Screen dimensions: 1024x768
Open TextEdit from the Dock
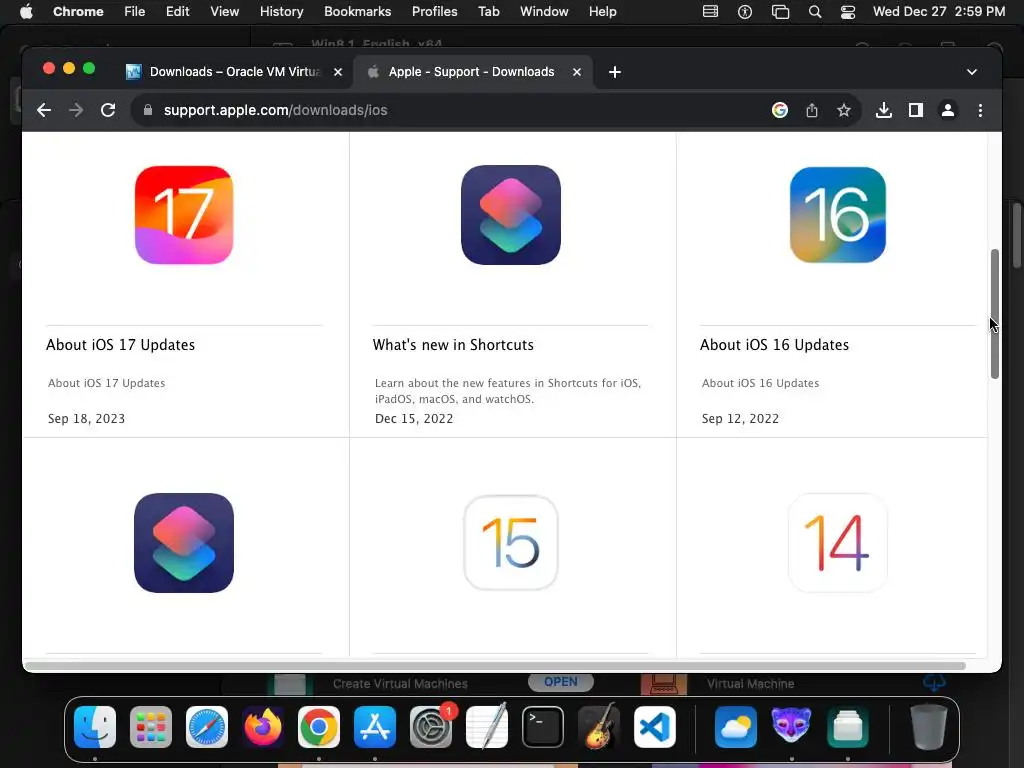coord(487,727)
